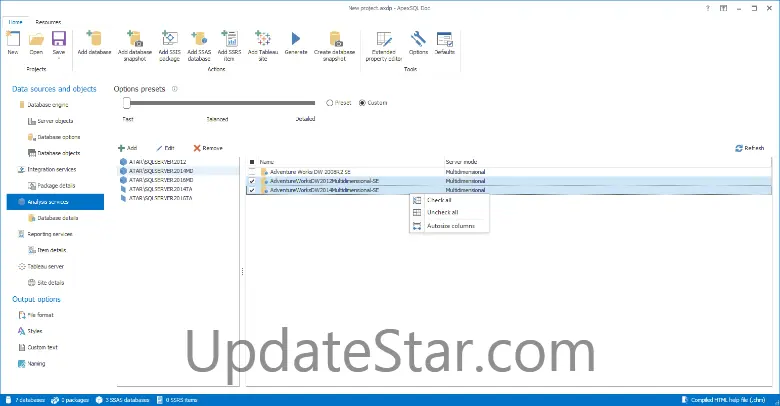The height and width of the screenshot is (406, 780).
Task: Select Integration services in sidebar
Action: [52, 170]
